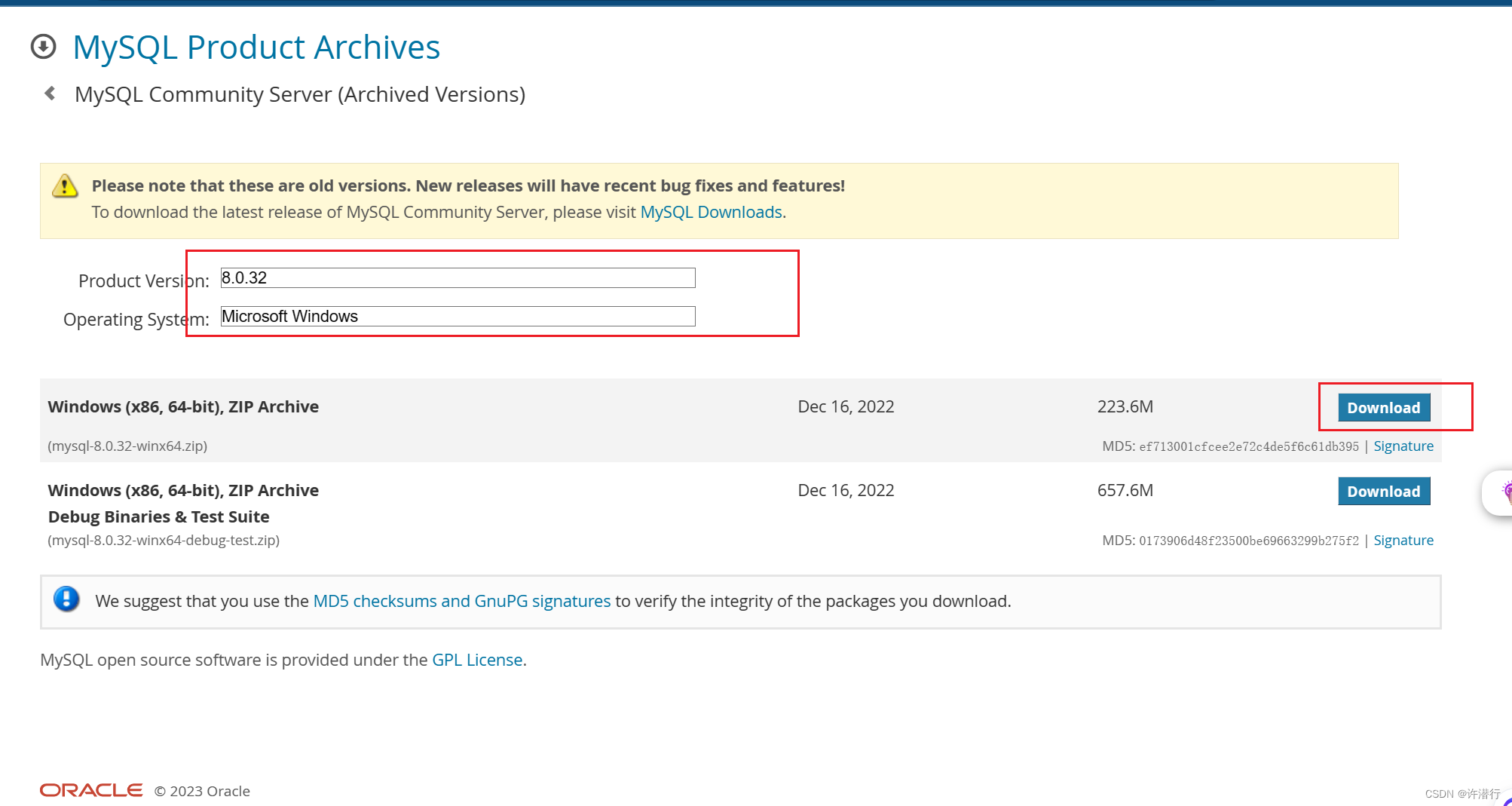Open Signature link for mysql-8.0.32-winx64.zip

[1403, 446]
